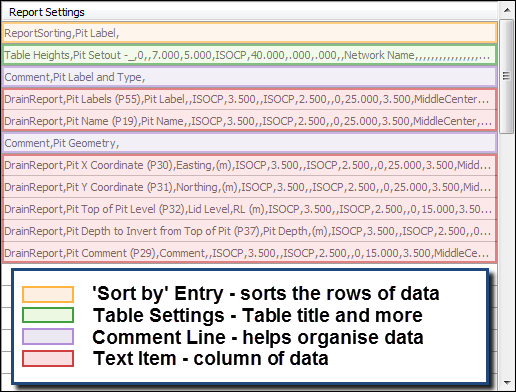
Task: Click the red Text Item legend swatch
Action: pyautogui.click(x=48, y=358)
